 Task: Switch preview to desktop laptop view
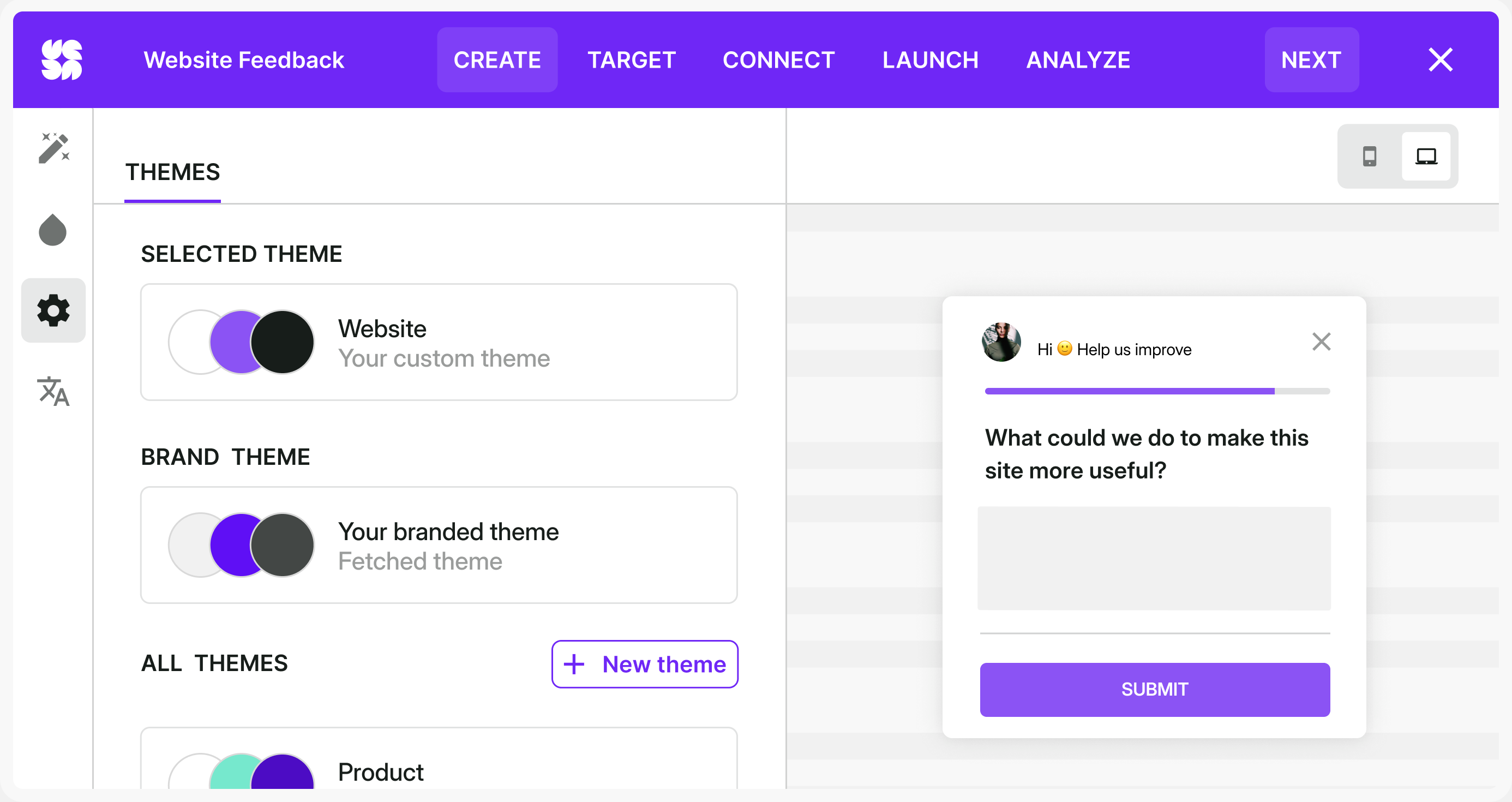[x=1426, y=156]
